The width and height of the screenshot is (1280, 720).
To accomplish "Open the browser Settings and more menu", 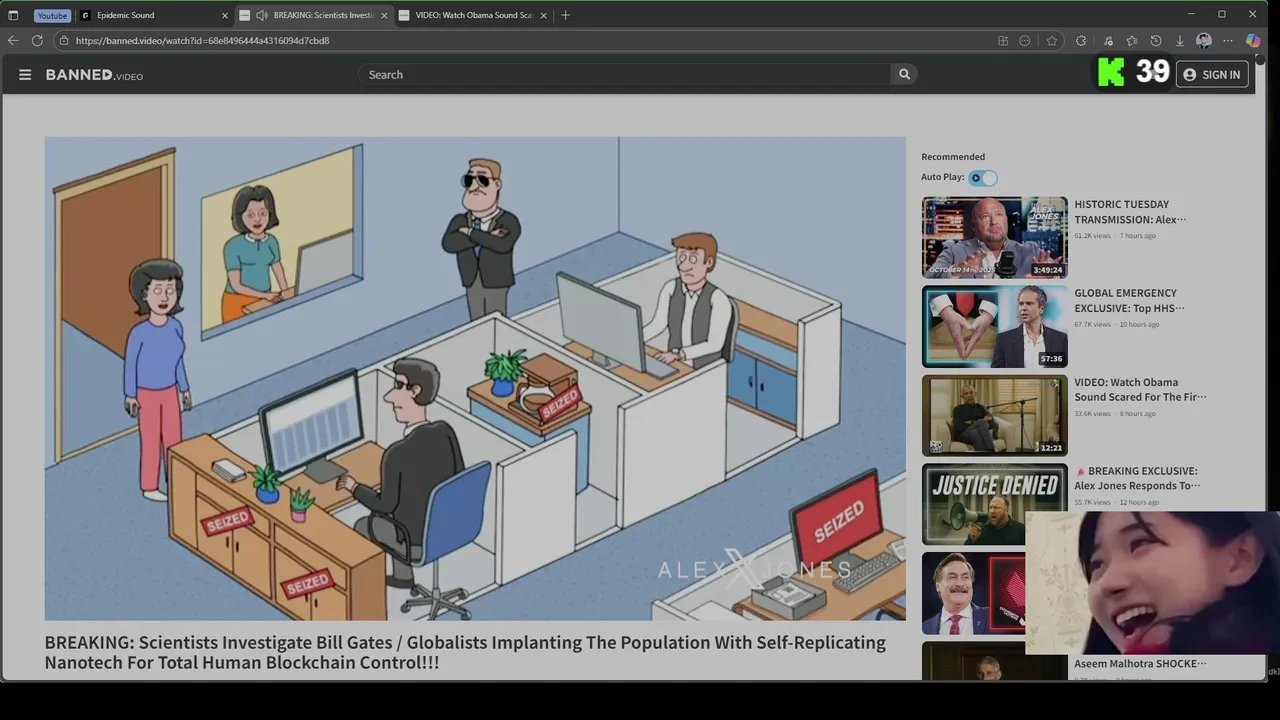I will [x=1228, y=41].
